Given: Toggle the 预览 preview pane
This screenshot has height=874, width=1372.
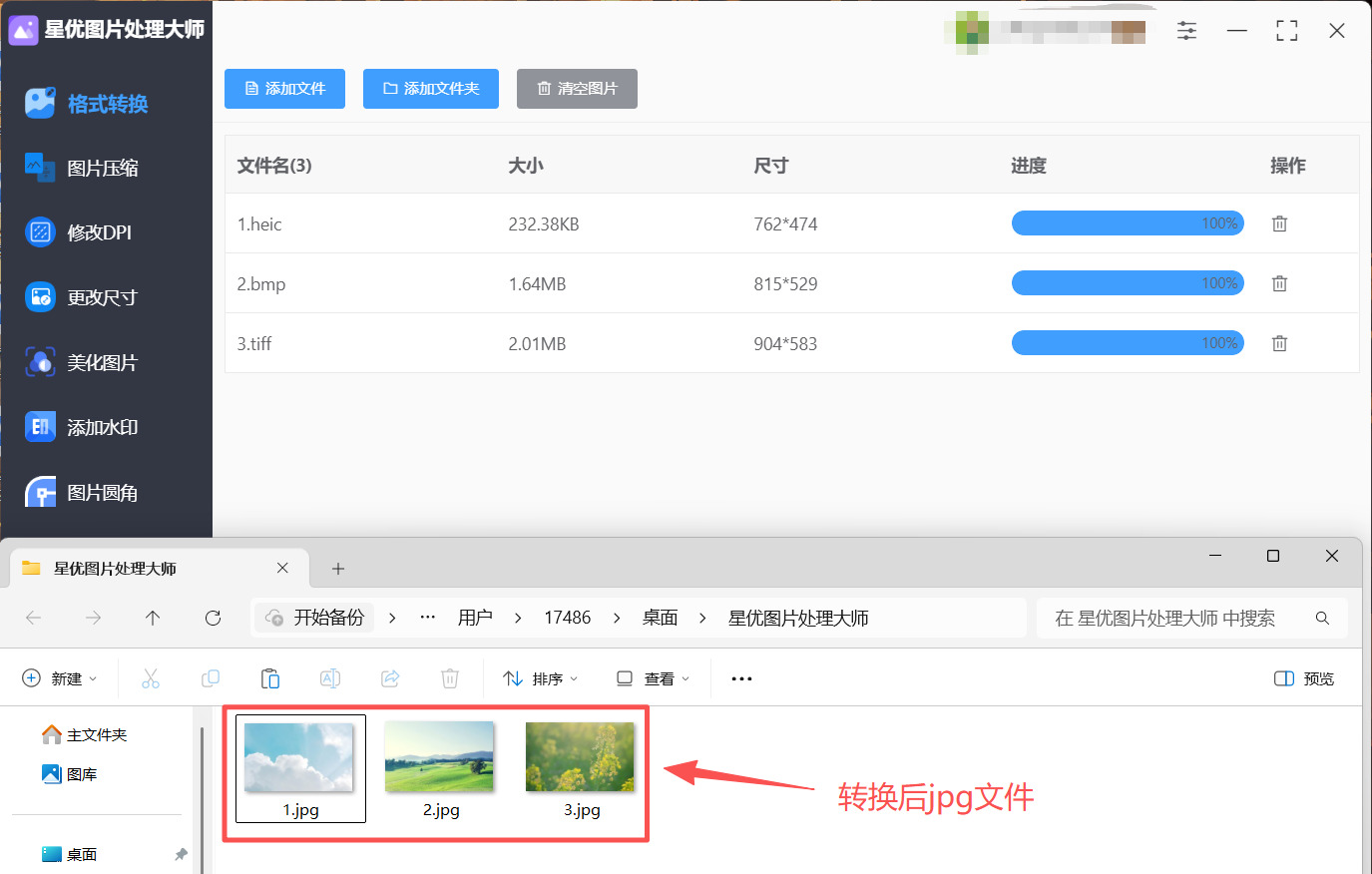Looking at the screenshot, I should click(1304, 678).
